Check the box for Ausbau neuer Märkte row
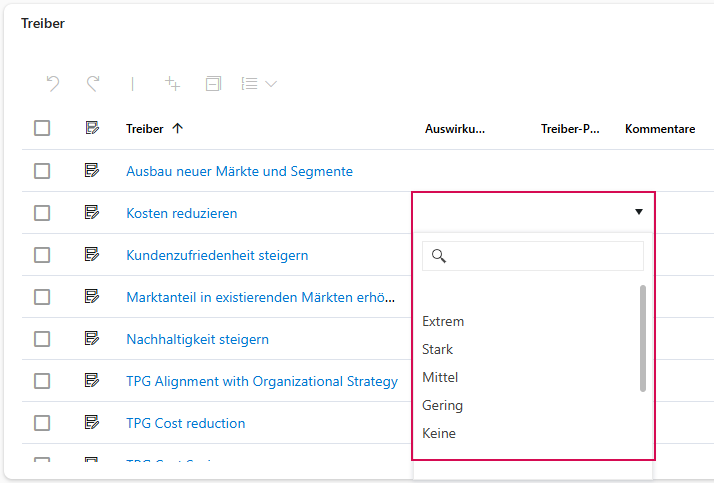This screenshot has height=483, width=714. tap(42, 171)
